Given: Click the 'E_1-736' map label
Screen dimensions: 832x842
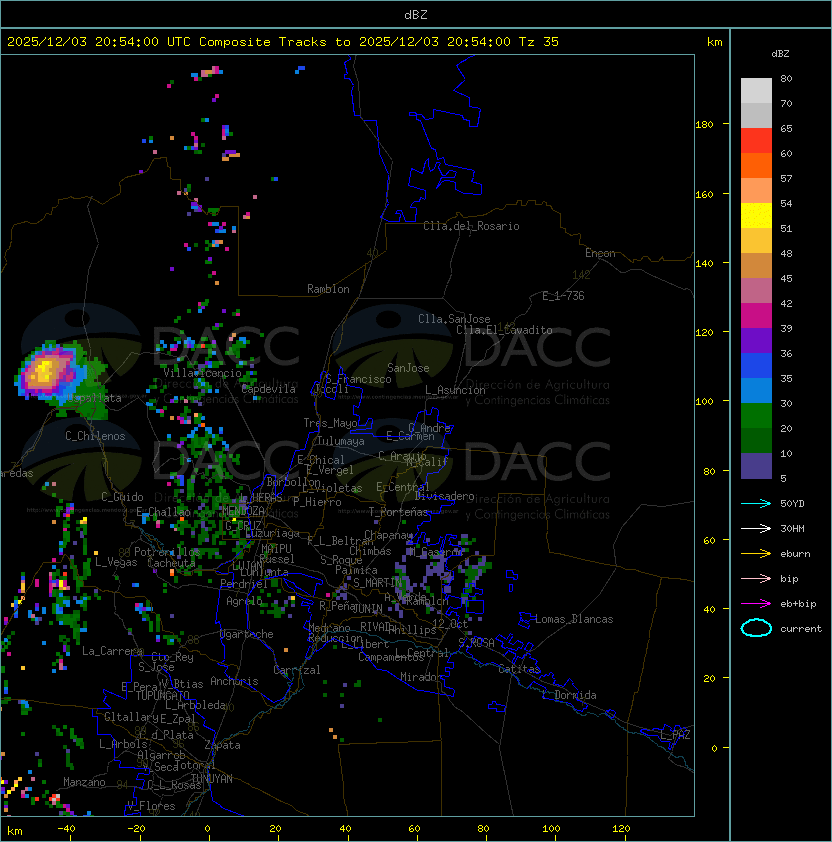Looking at the screenshot, I should pos(563,296).
